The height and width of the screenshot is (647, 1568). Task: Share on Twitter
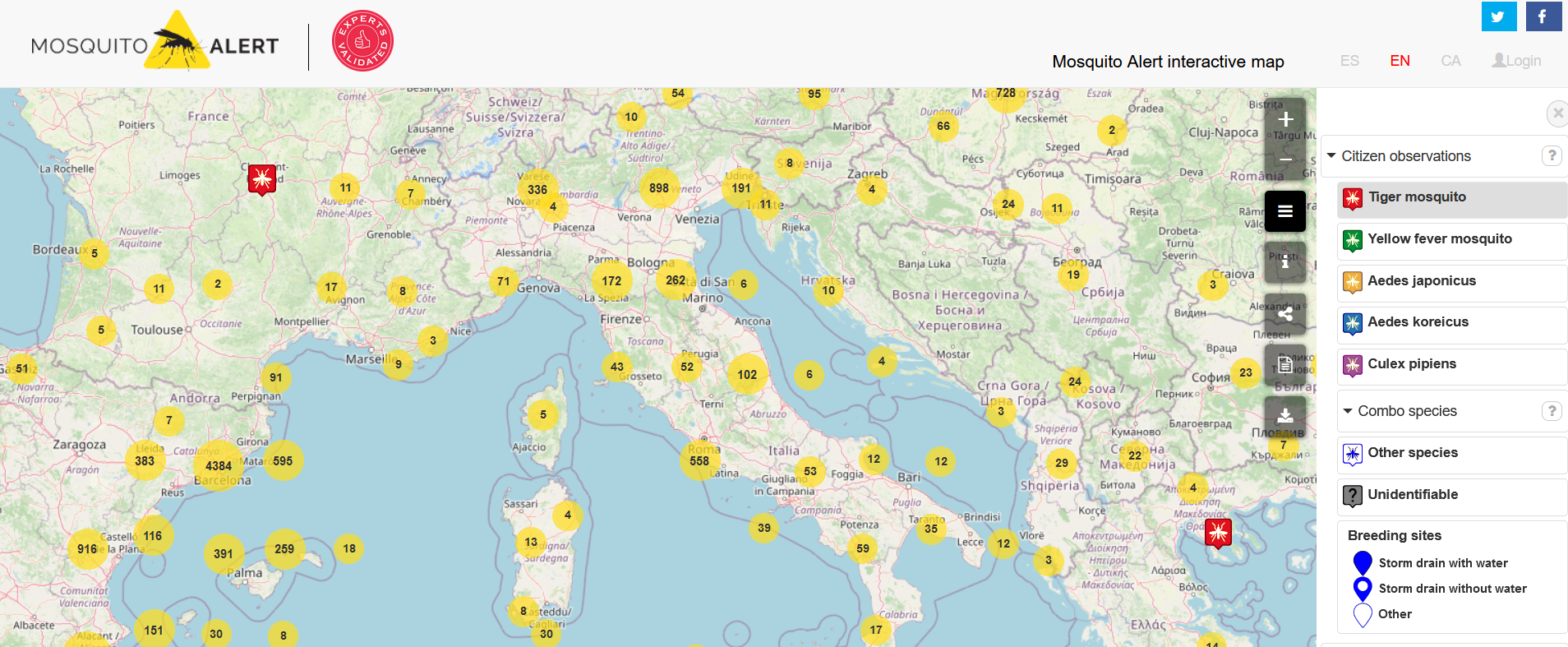pos(1498,16)
